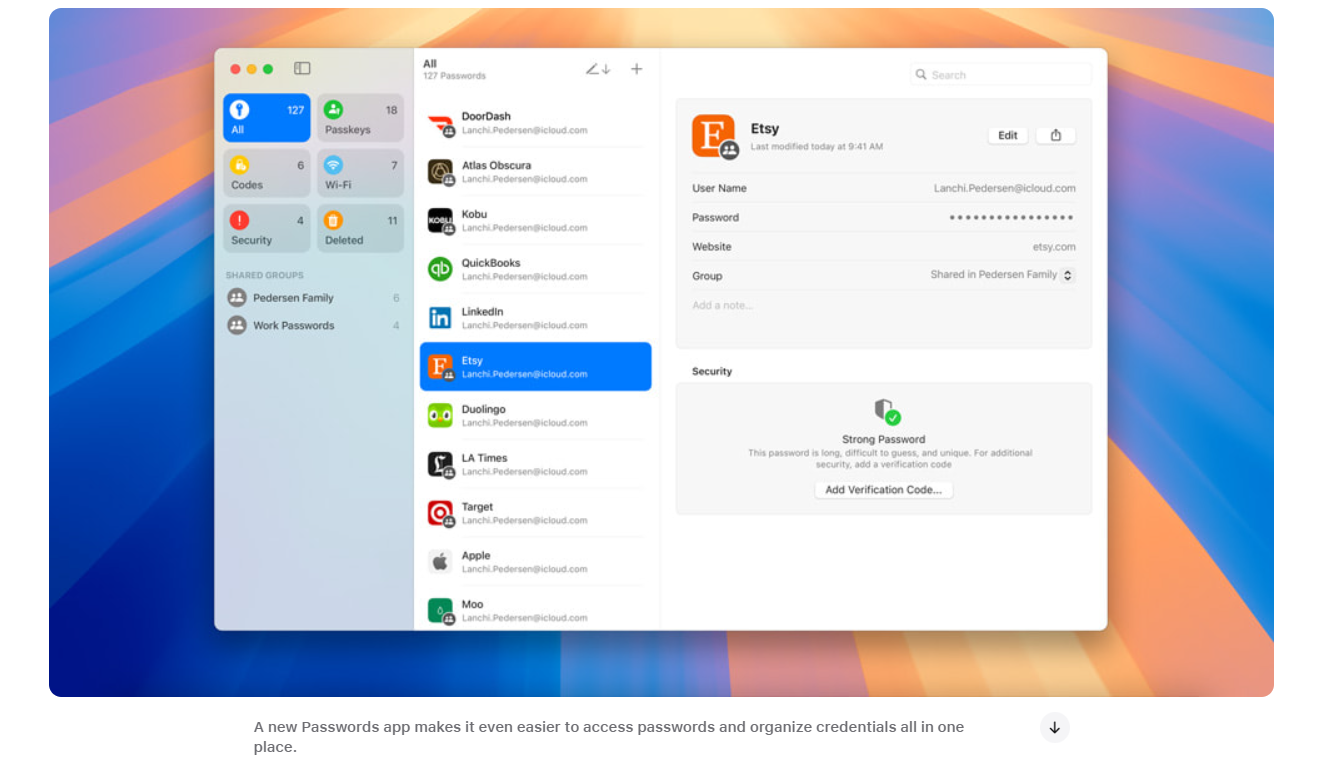Select the Moo entry name
The height and width of the screenshot is (763, 1337).
[x=472, y=604]
